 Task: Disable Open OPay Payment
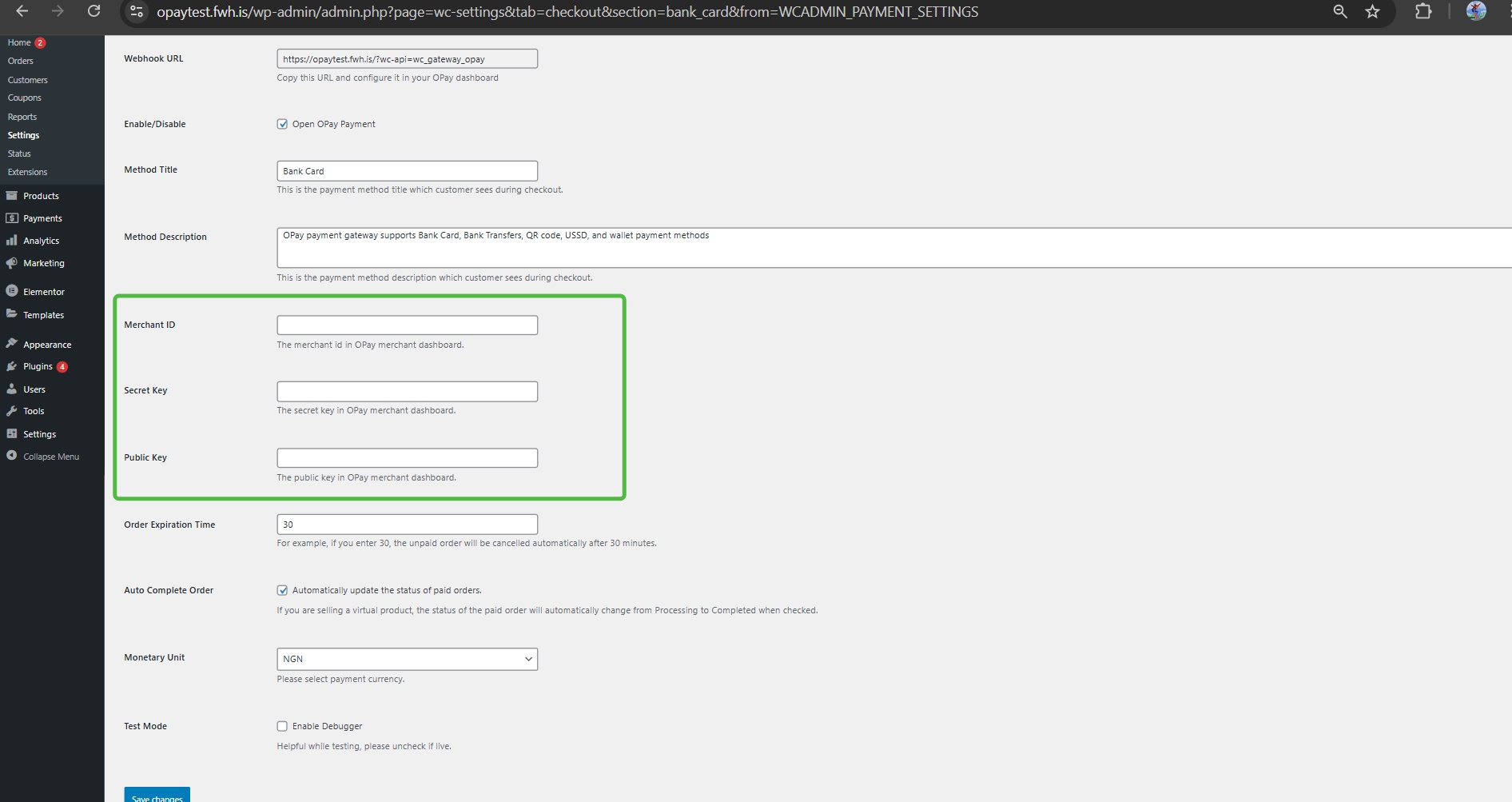click(x=282, y=124)
